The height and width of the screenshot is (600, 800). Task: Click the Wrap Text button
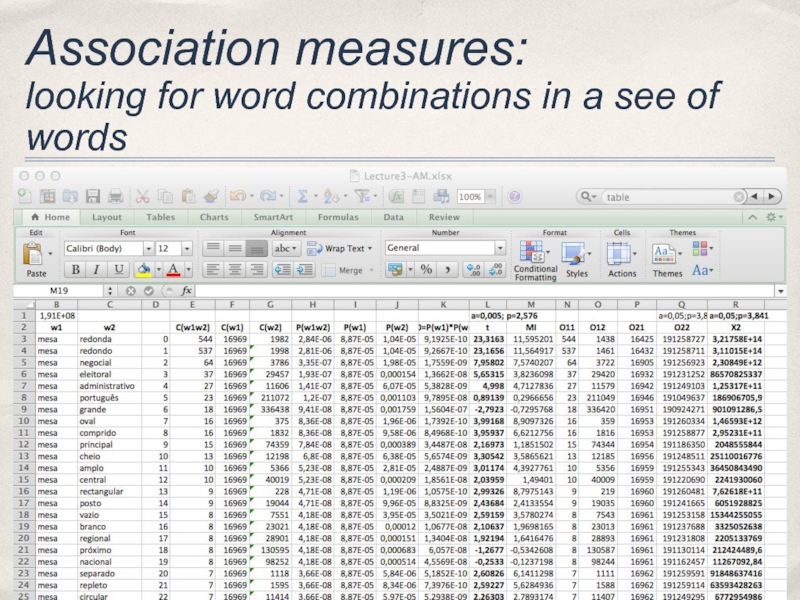click(x=341, y=248)
